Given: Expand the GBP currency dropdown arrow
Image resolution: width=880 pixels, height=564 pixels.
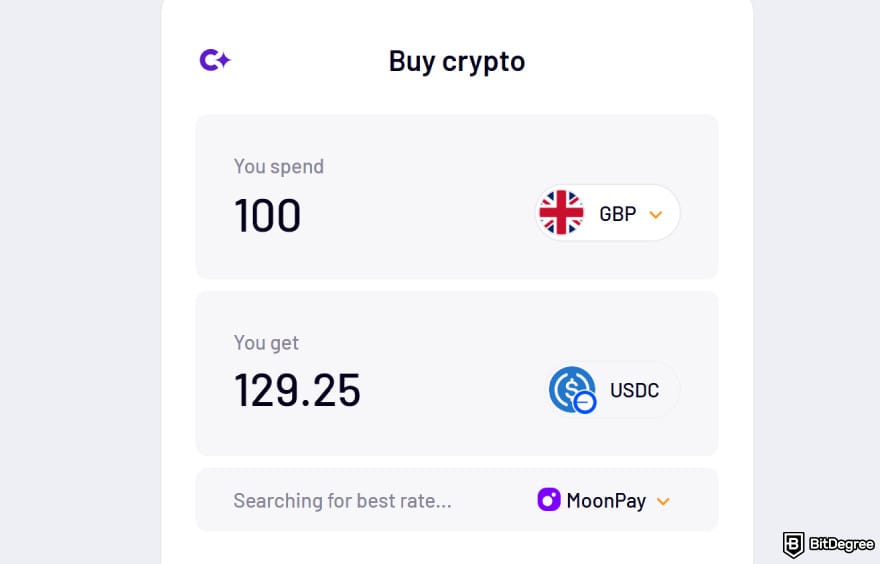Looking at the screenshot, I should pos(656,214).
